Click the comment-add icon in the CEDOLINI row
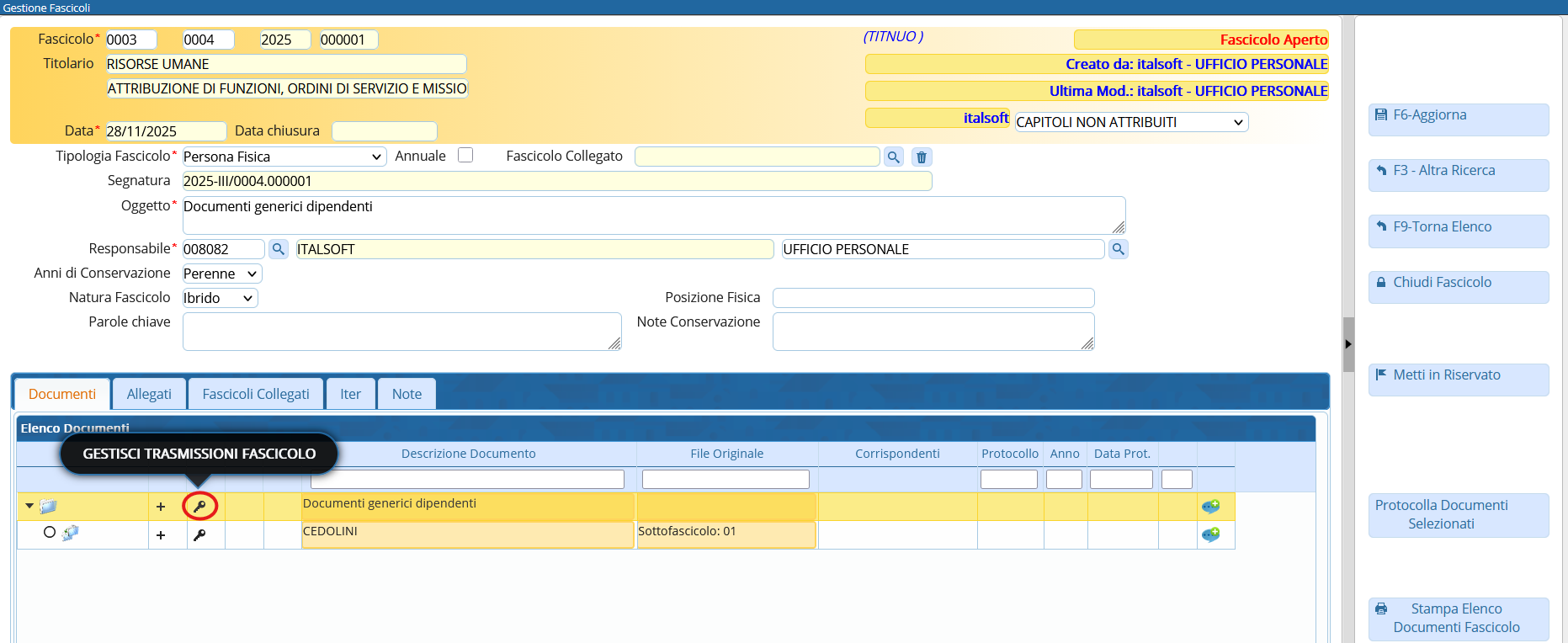 [x=1210, y=535]
